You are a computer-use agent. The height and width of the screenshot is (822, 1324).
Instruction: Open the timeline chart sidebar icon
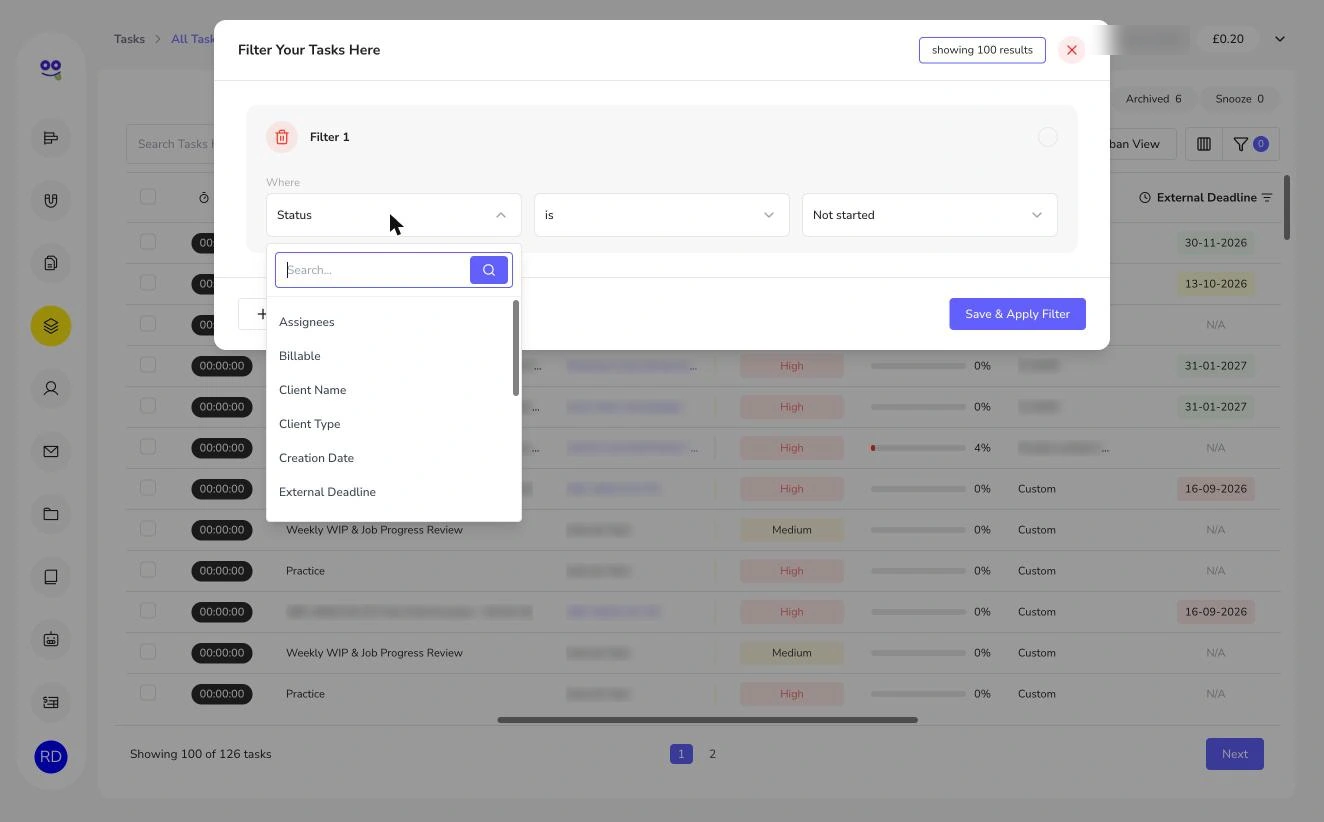[x=51, y=138]
